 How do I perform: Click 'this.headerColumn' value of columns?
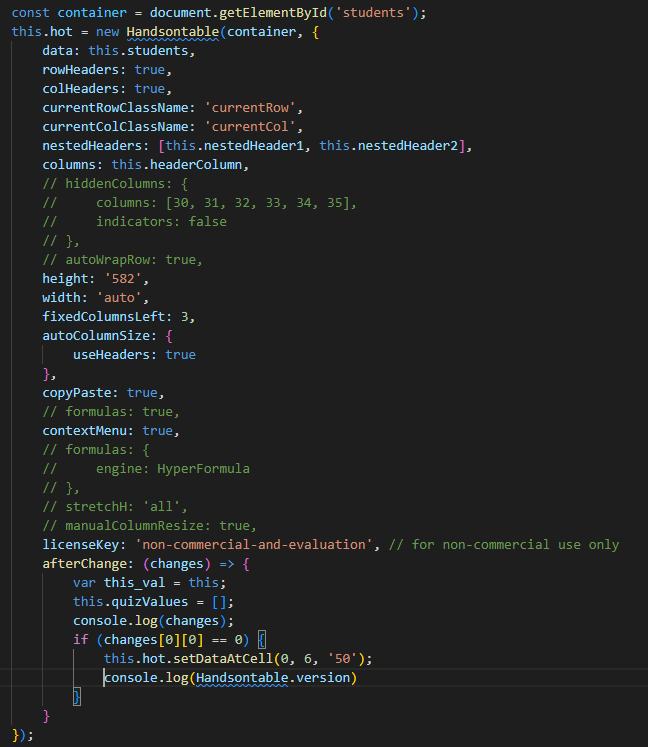click(x=177, y=165)
